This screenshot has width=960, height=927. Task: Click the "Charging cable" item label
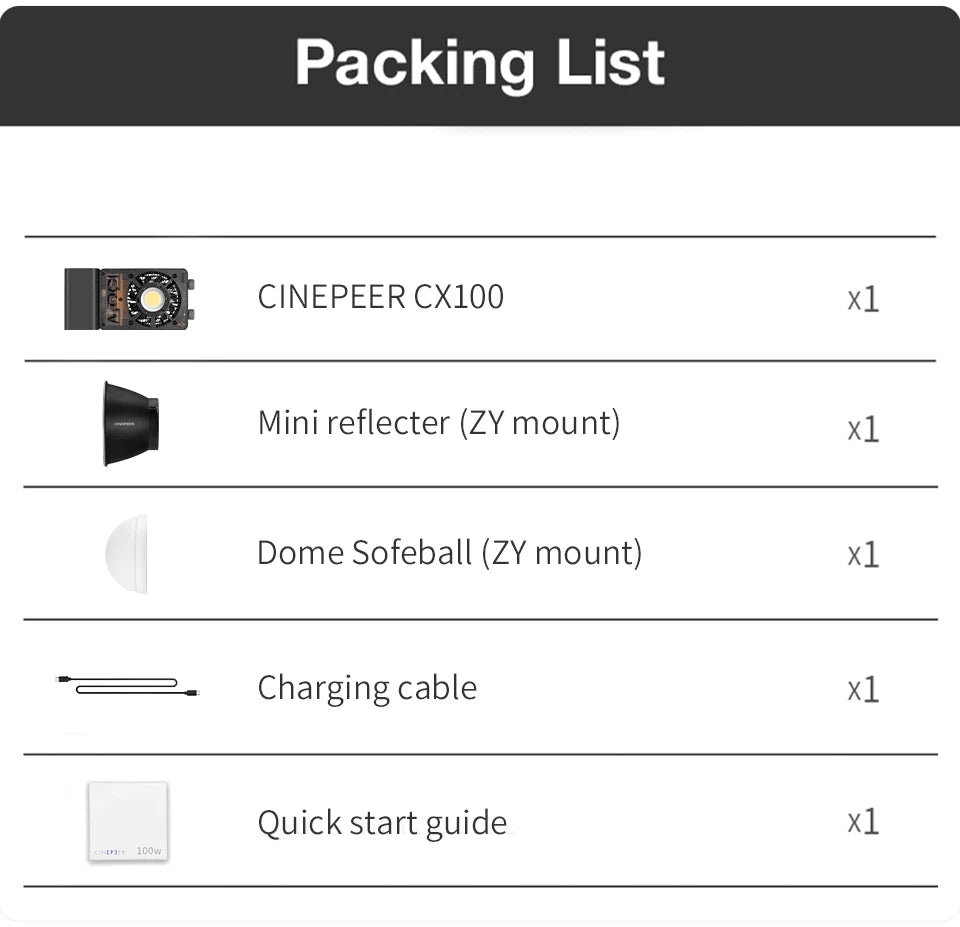point(367,687)
